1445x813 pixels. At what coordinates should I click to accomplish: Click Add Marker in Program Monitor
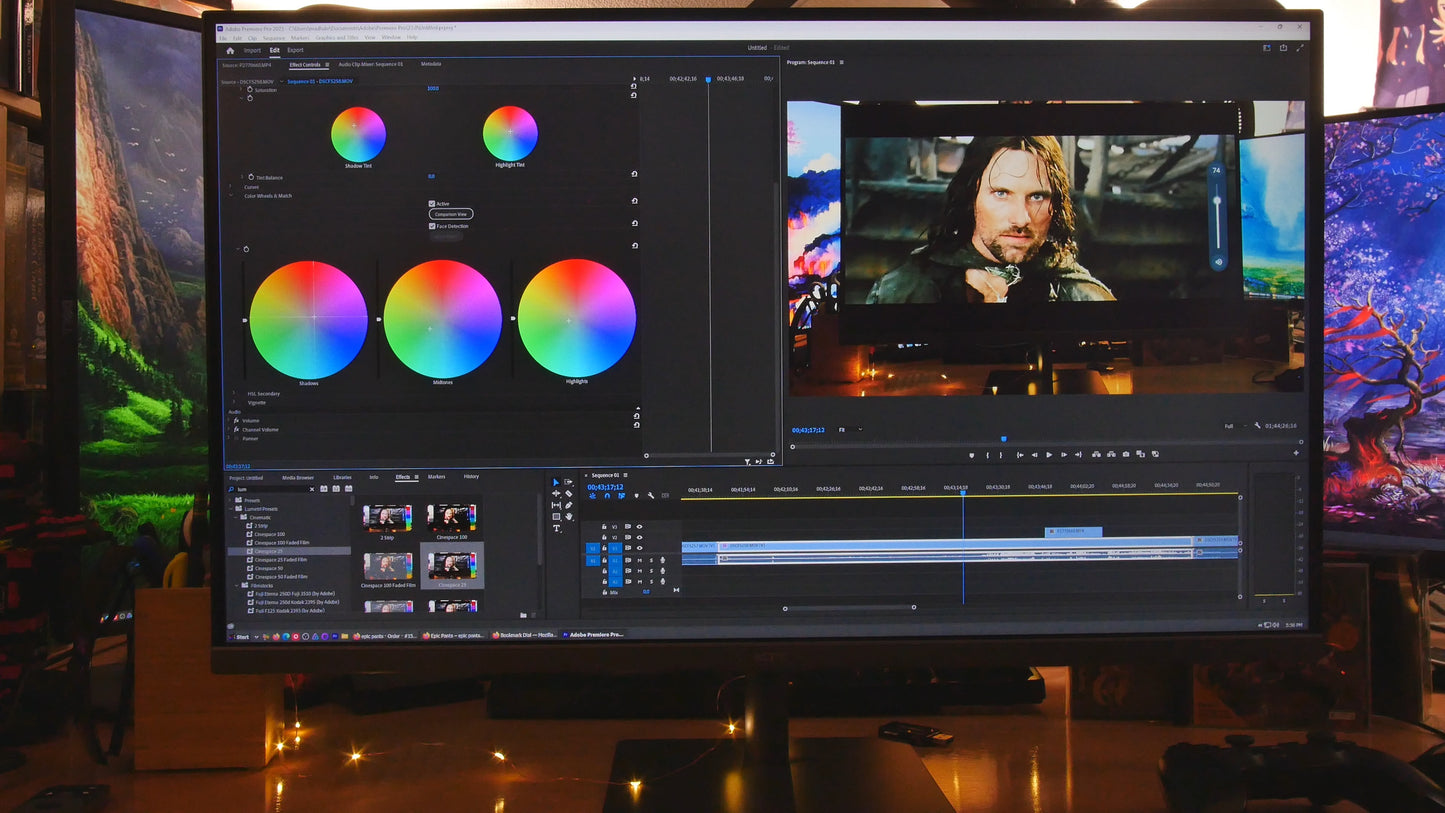point(971,455)
